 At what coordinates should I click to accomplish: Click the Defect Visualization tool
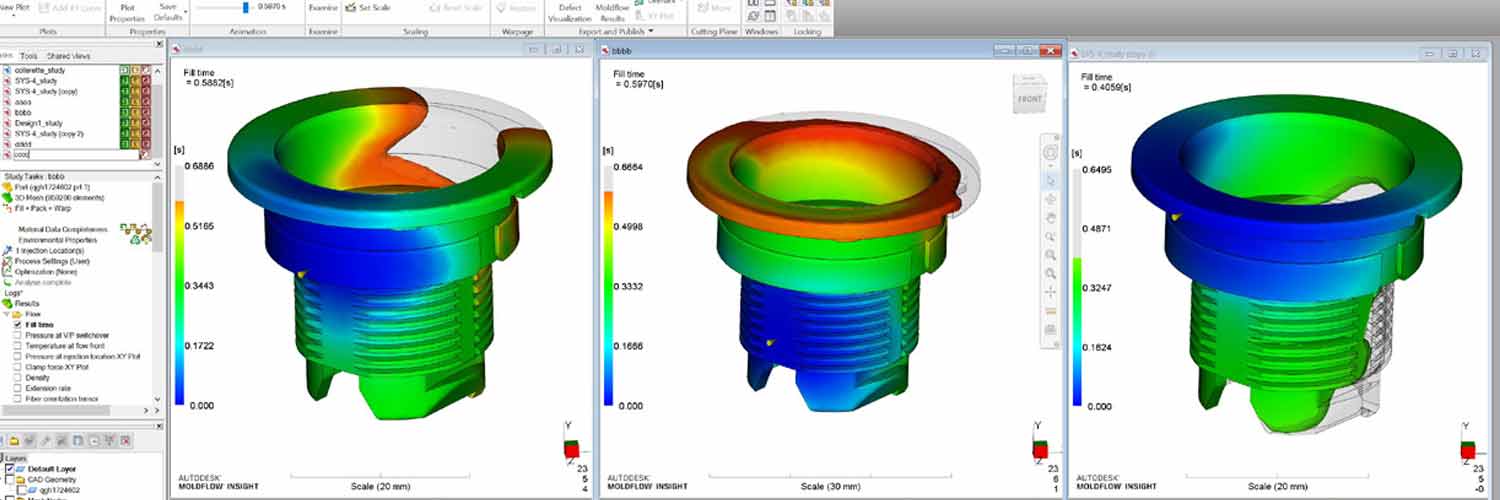click(x=569, y=12)
